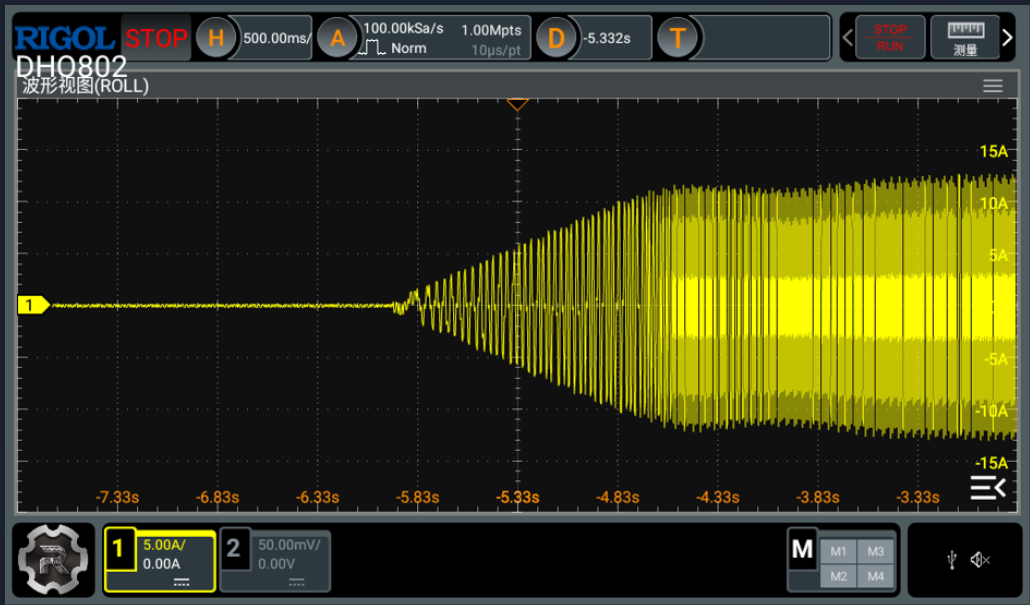Toggle the muted speaker sound icon

[980, 560]
